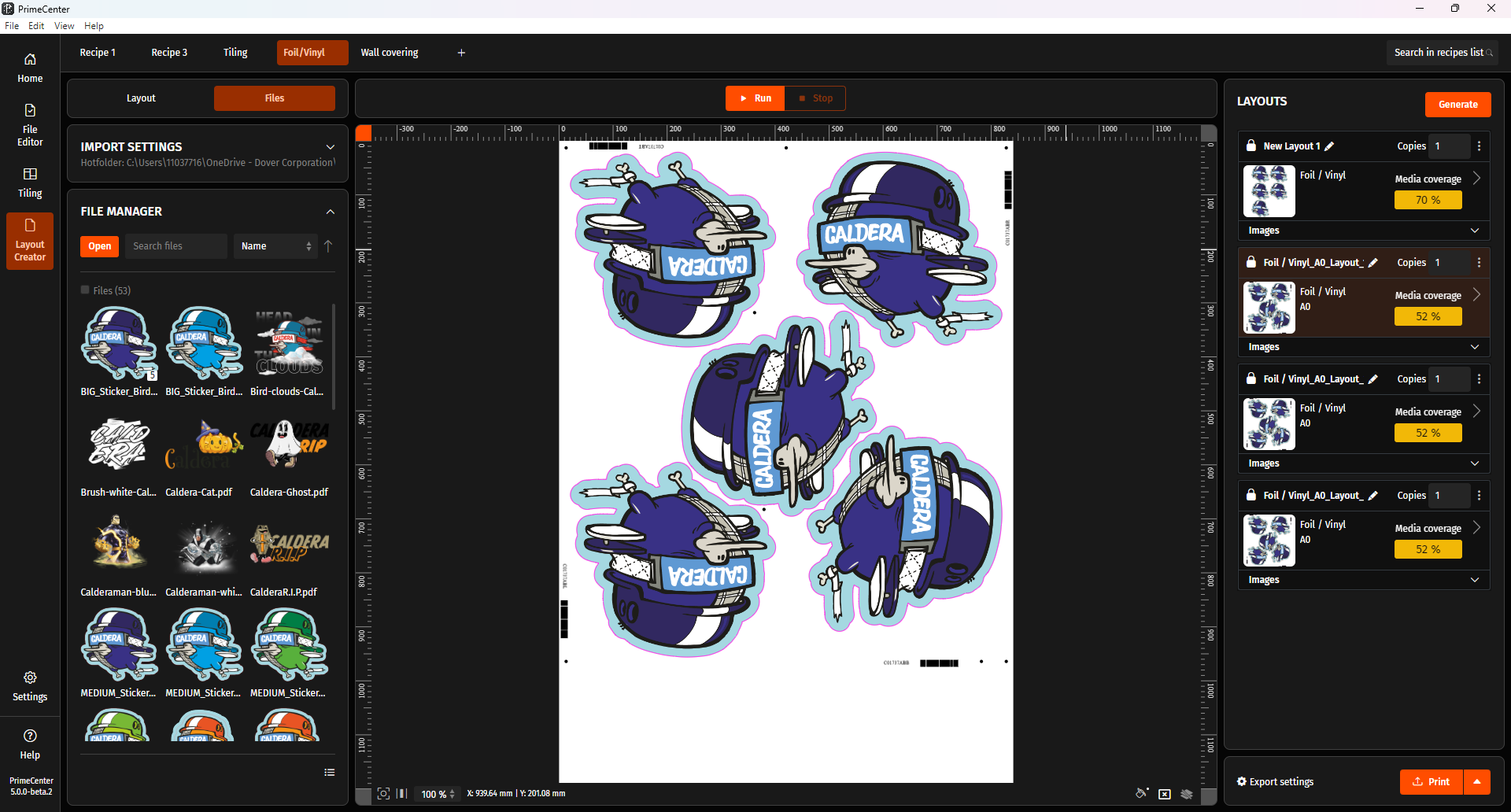This screenshot has height=812, width=1511.
Task: Open the File menu
Action: 12,26
